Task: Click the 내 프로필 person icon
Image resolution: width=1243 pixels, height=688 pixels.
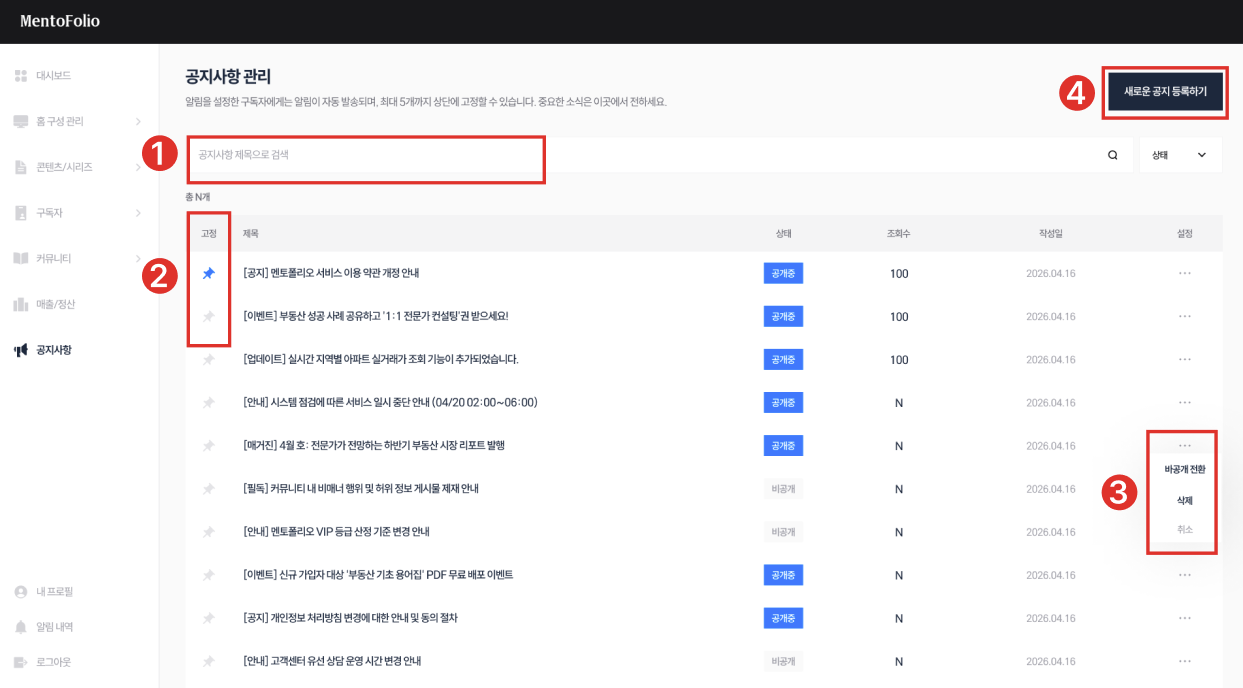Action: click(x=20, y=592)
